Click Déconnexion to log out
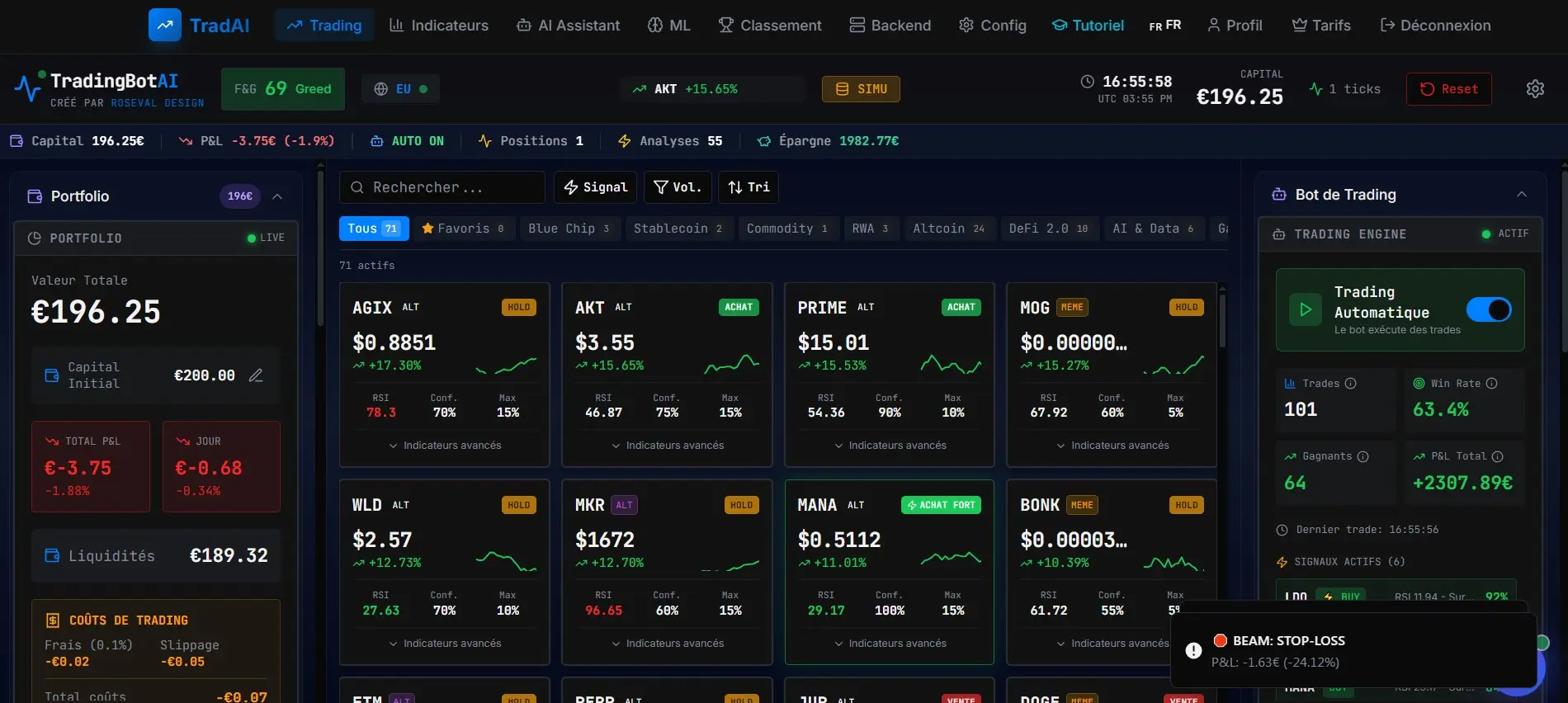The width and height of the screenshot is (1568, 703). tap(1436, 26)
